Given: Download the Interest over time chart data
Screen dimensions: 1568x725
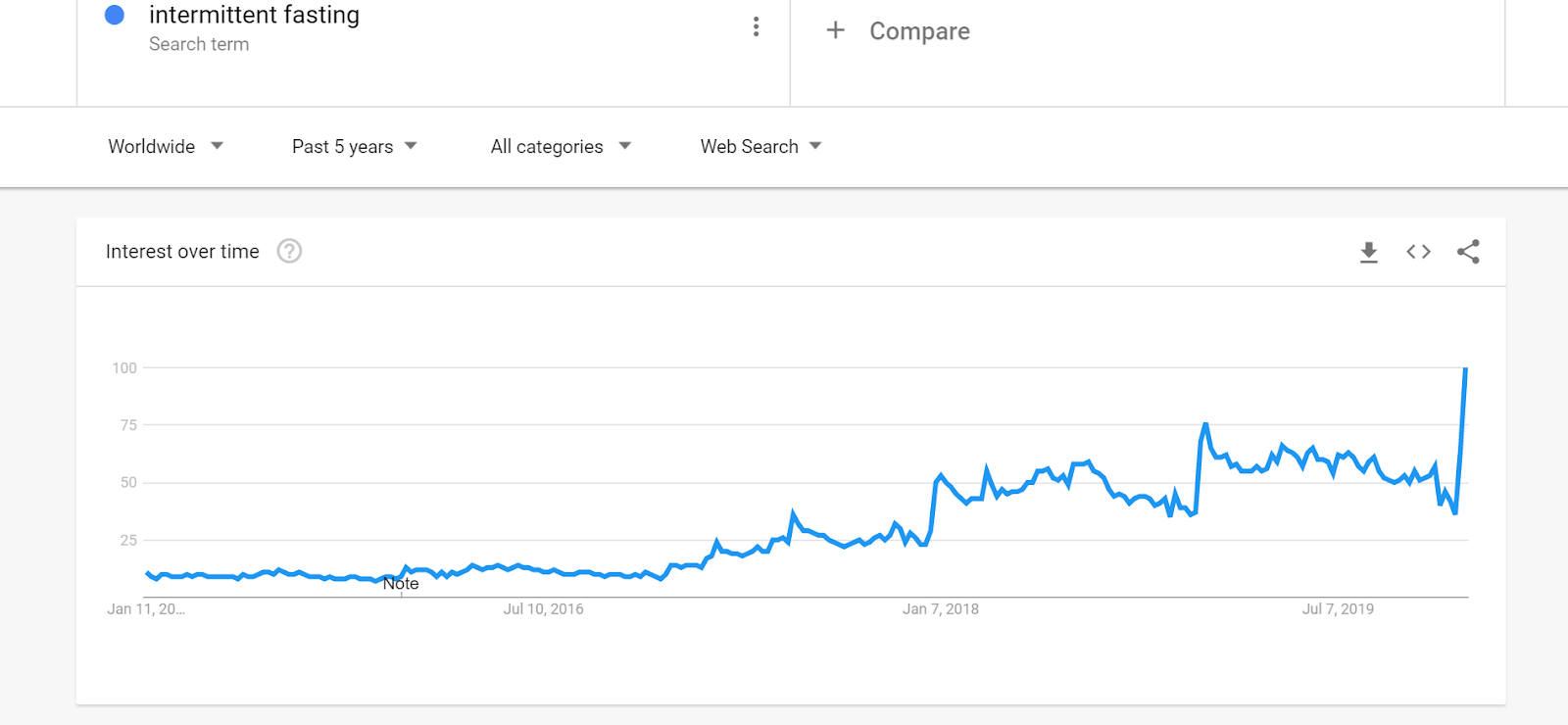Looking at the screenshot, I should 1369,253.
